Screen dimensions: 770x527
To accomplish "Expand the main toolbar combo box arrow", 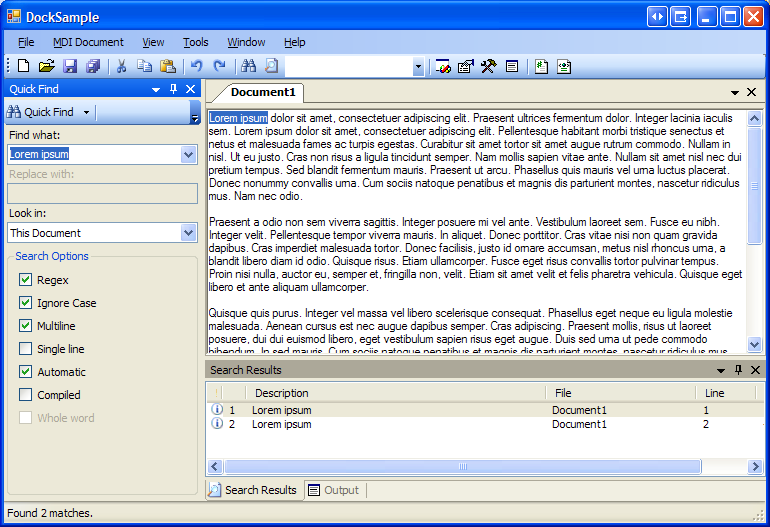I will click(x=418, y=66).
